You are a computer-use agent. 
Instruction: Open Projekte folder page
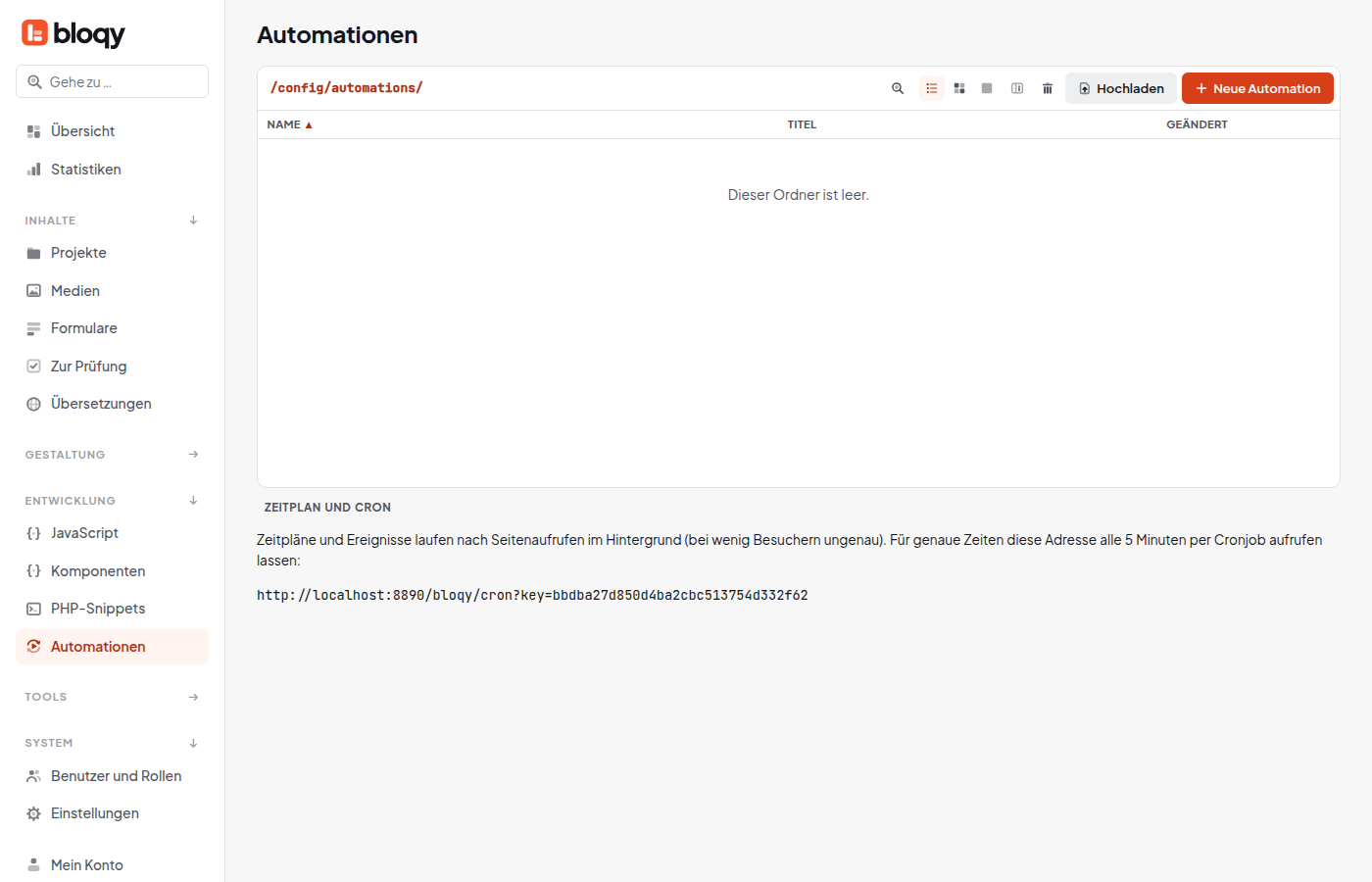coord(112,253)
